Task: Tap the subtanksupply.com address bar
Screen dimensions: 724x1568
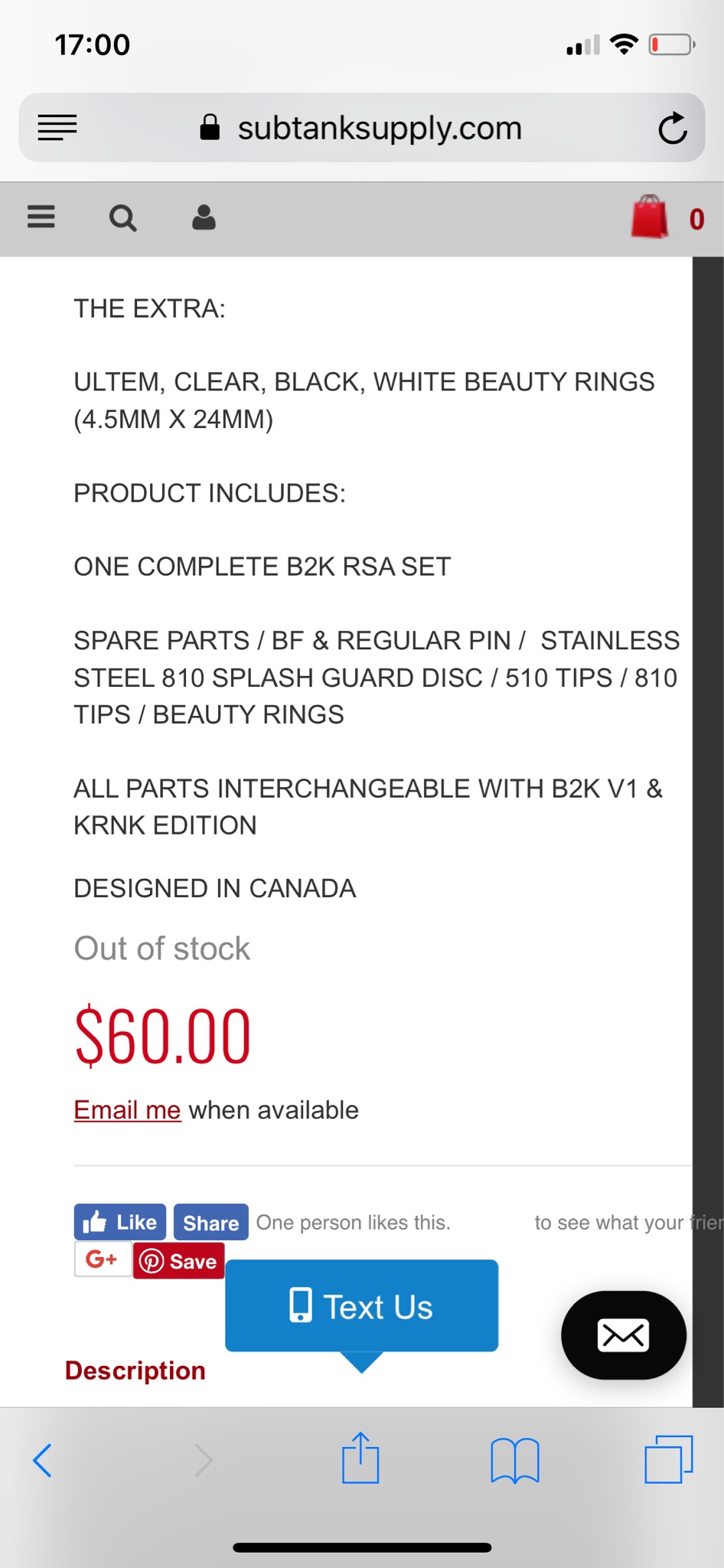Action: pos(379,128)
